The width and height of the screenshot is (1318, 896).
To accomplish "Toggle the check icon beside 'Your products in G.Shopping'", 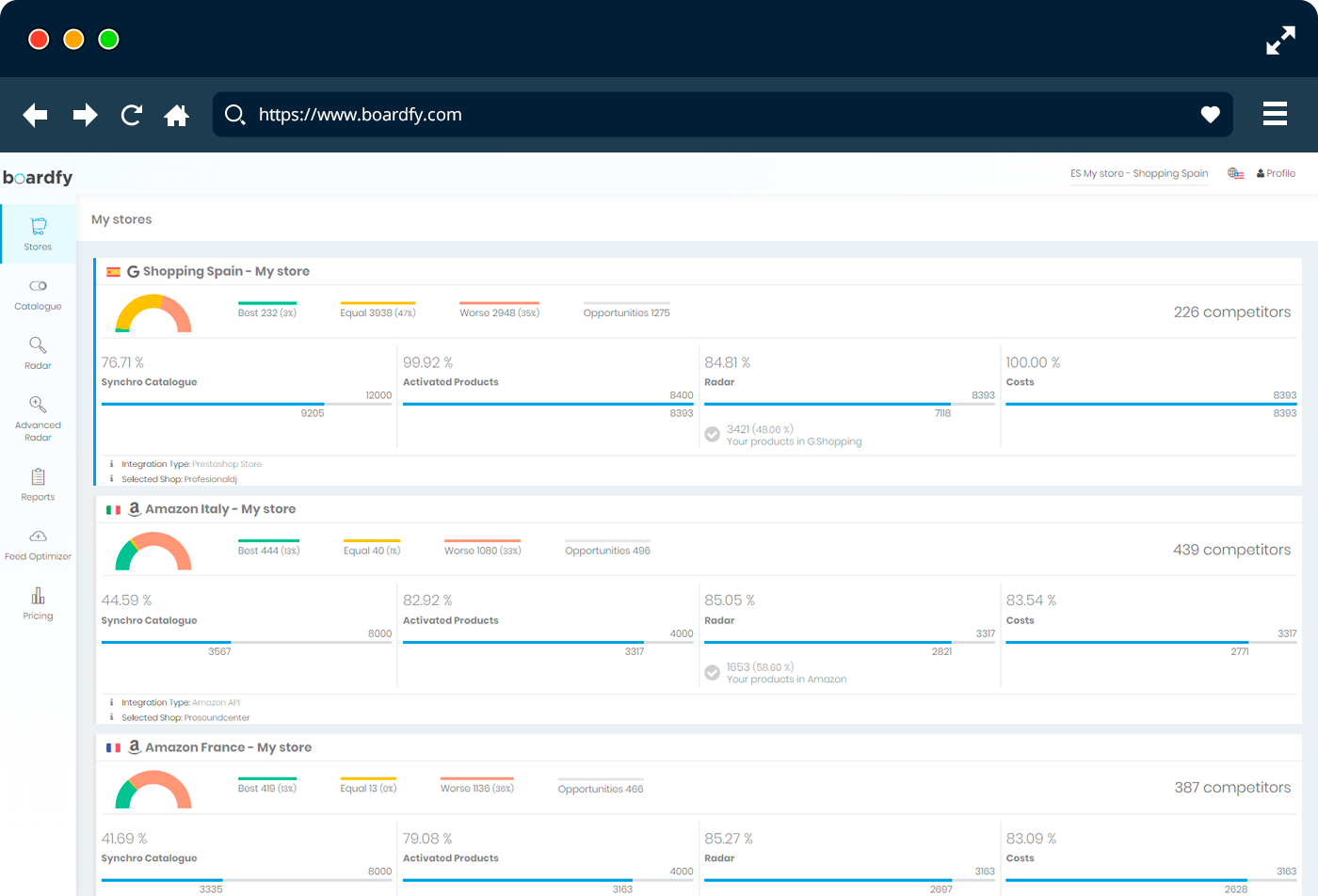I will tap(713, 435).
